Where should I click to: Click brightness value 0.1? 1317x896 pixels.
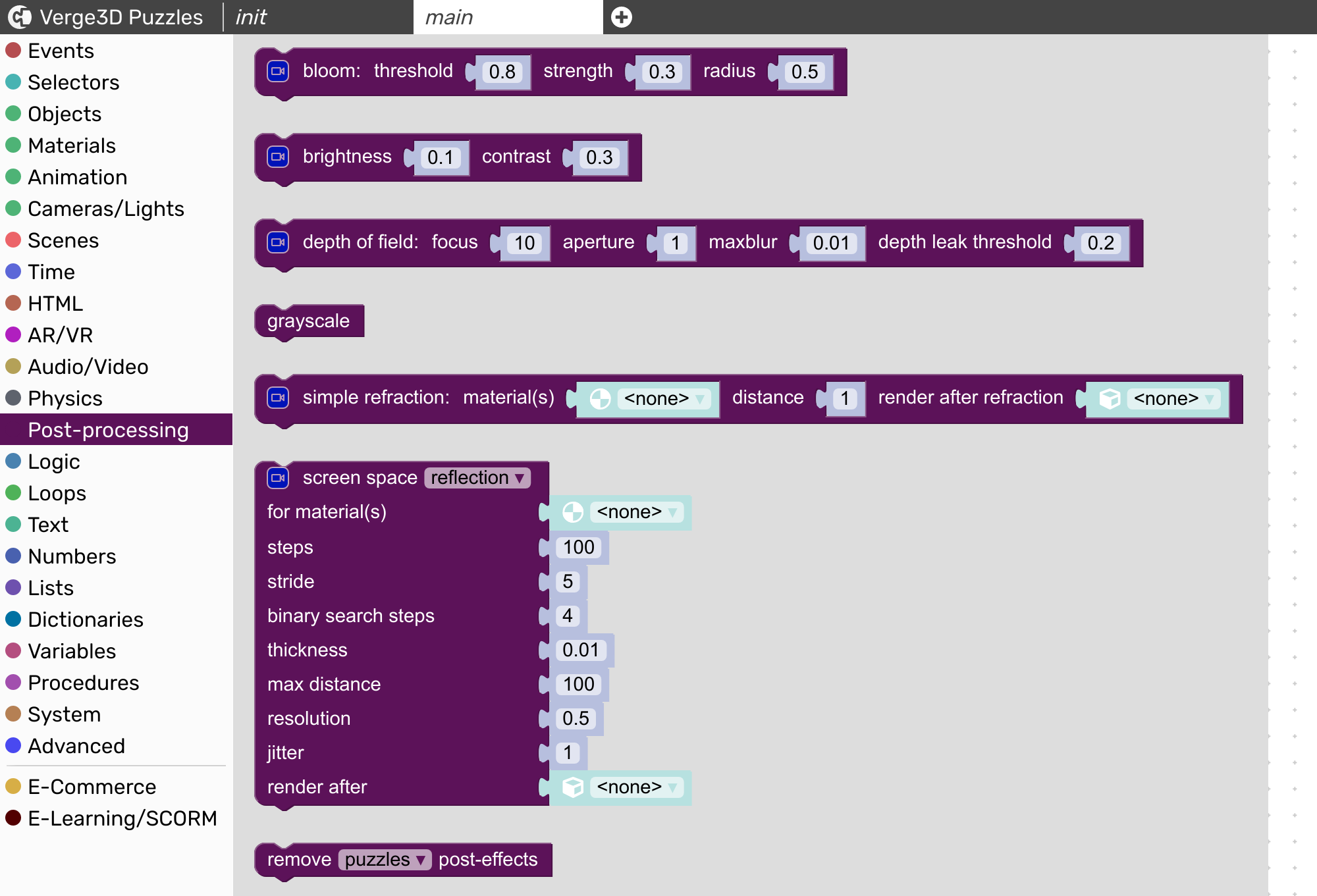(x=441, y=157)
